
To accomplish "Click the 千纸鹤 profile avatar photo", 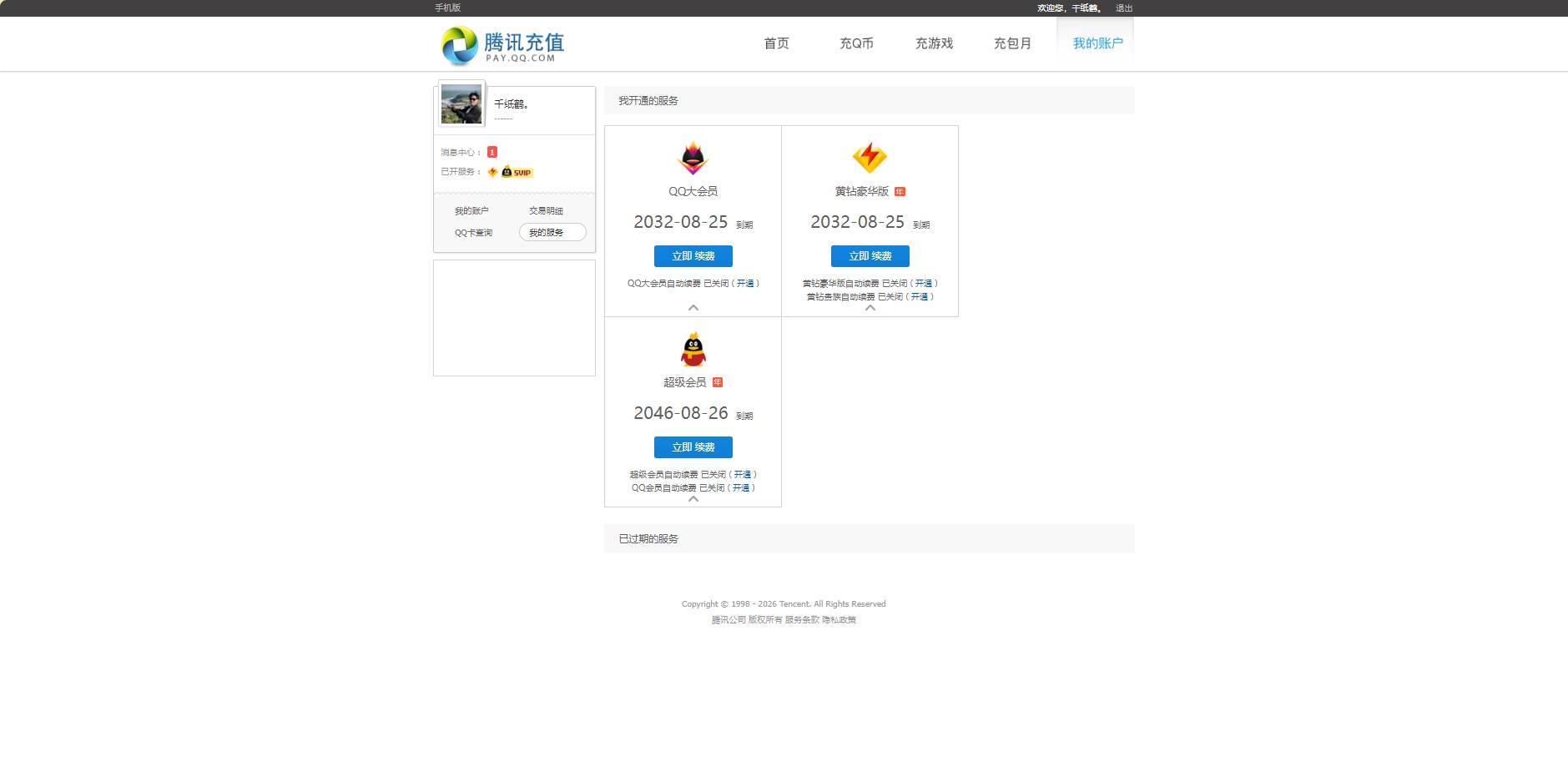I will [x=461, y=104].
